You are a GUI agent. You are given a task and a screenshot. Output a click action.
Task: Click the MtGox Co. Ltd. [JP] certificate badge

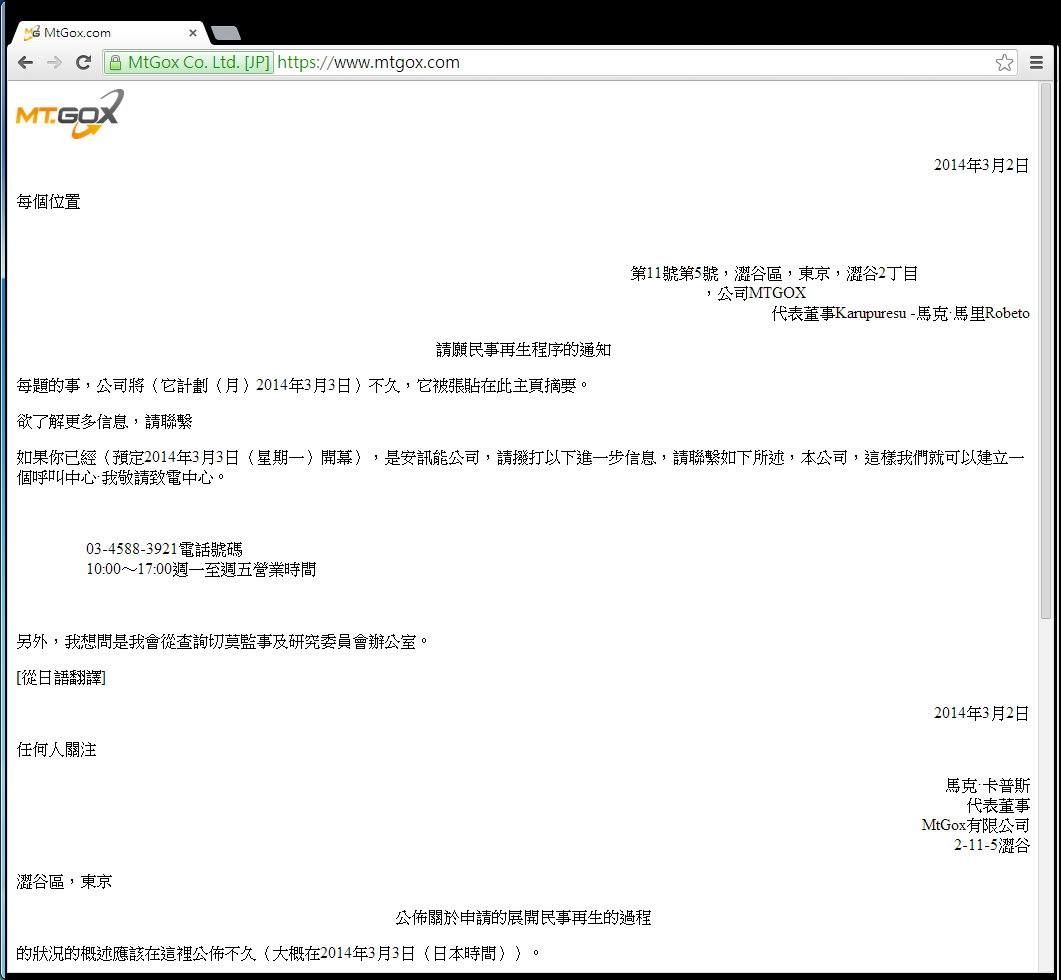(189, 62)
